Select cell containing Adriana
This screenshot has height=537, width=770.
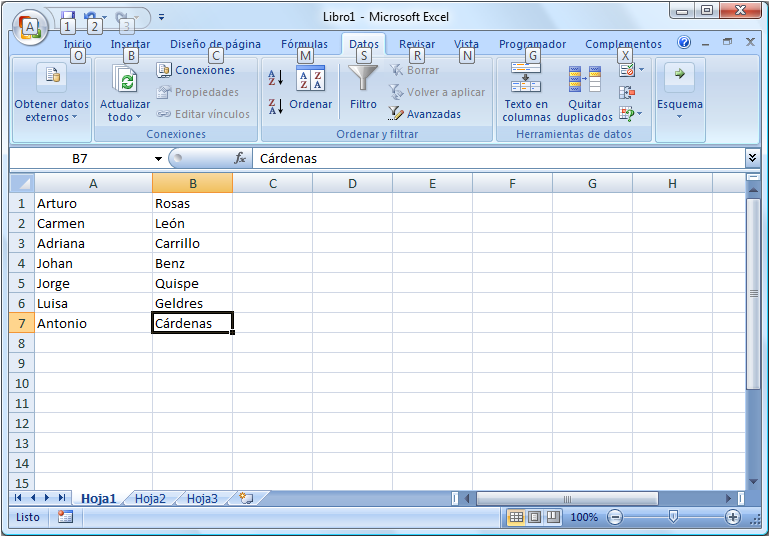tap(93, 243)
